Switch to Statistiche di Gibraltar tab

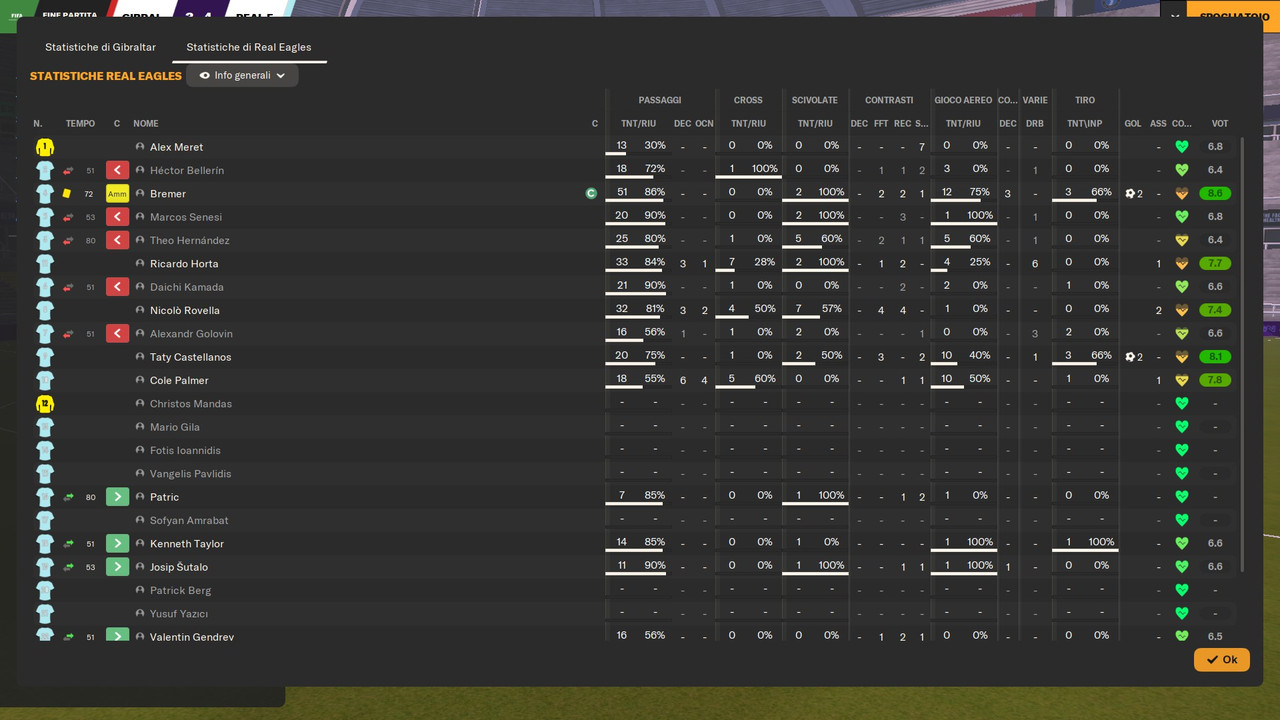click(100, 47)
